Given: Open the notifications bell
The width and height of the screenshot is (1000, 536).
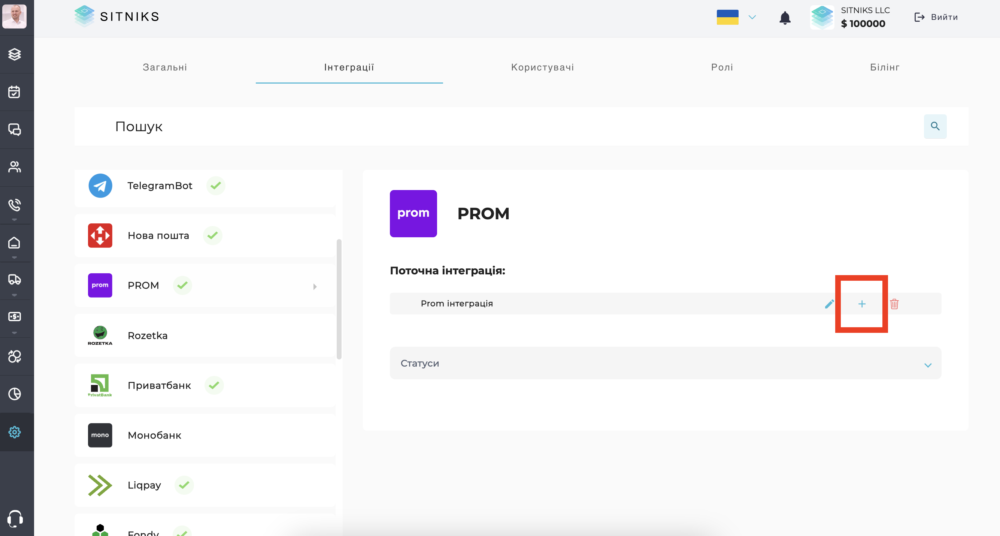Looking at the screenshot, I should (785, 18).
